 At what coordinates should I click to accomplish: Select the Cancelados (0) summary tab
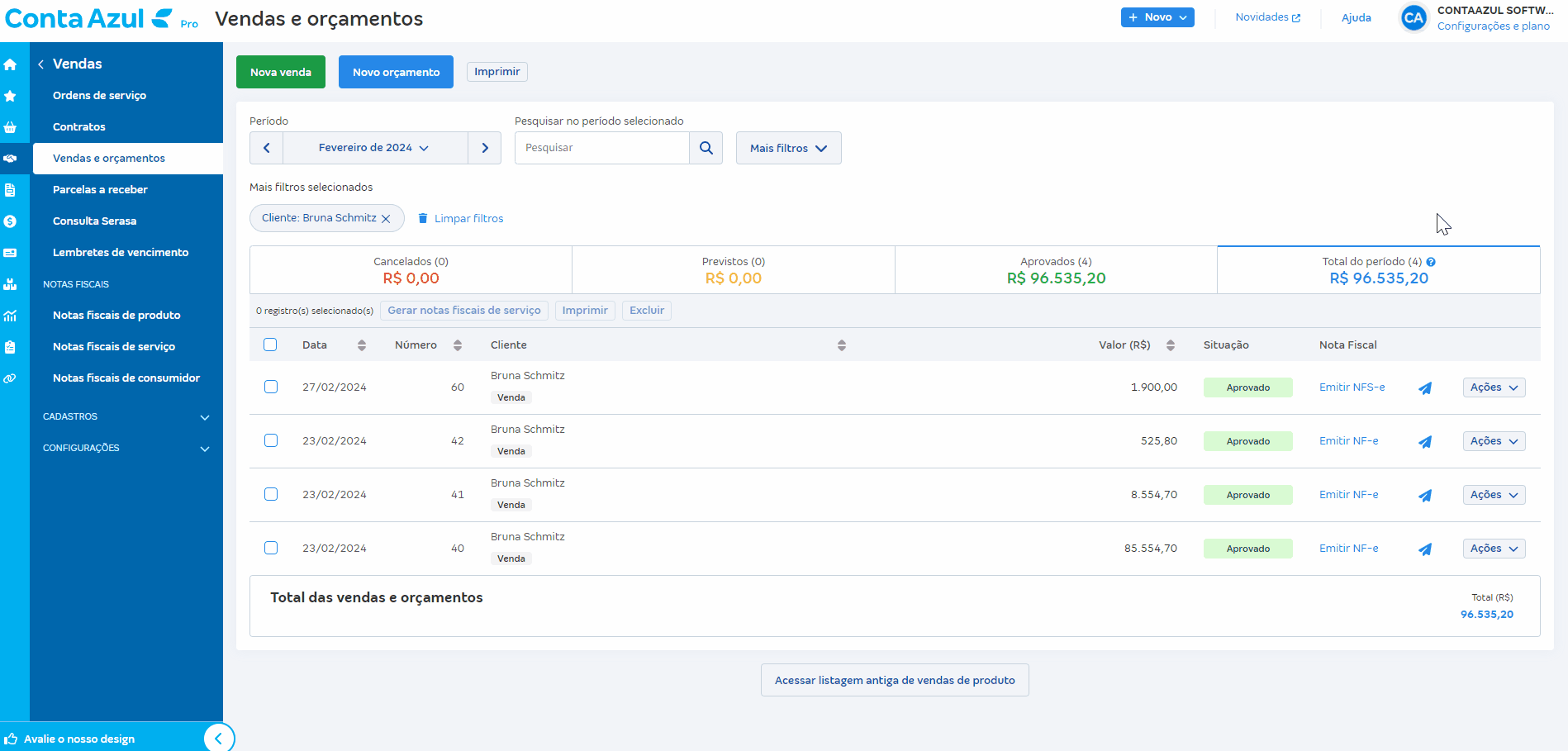click(411, 270)
